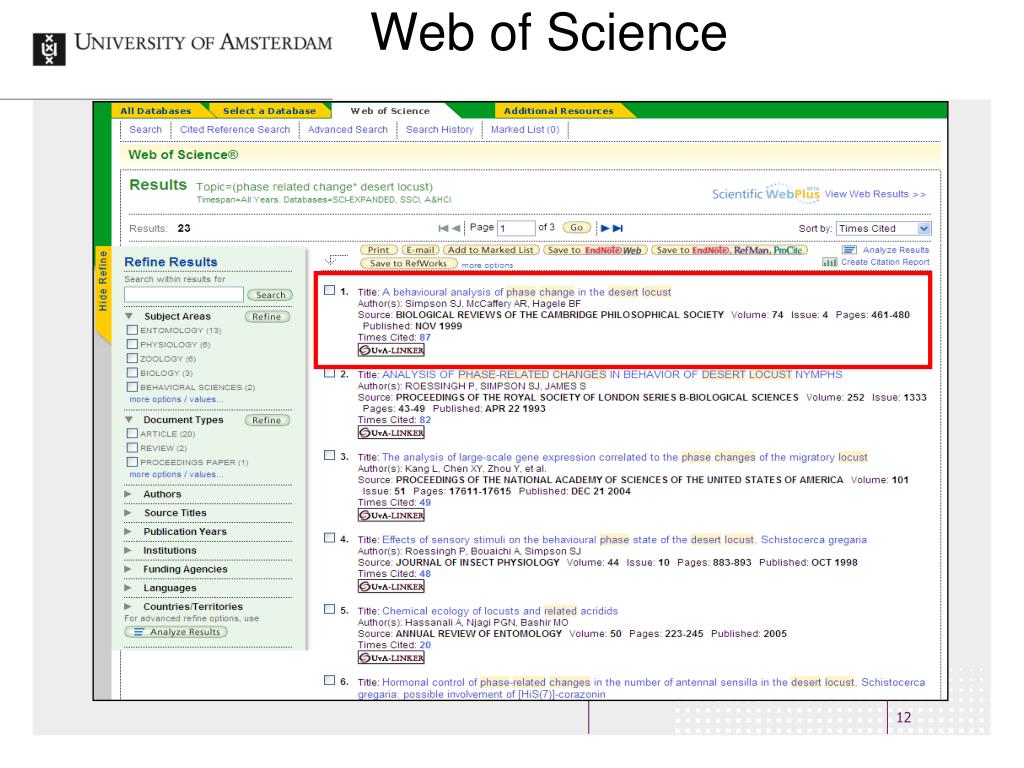Click Search button in Refine Results

[x=270, y=295]
